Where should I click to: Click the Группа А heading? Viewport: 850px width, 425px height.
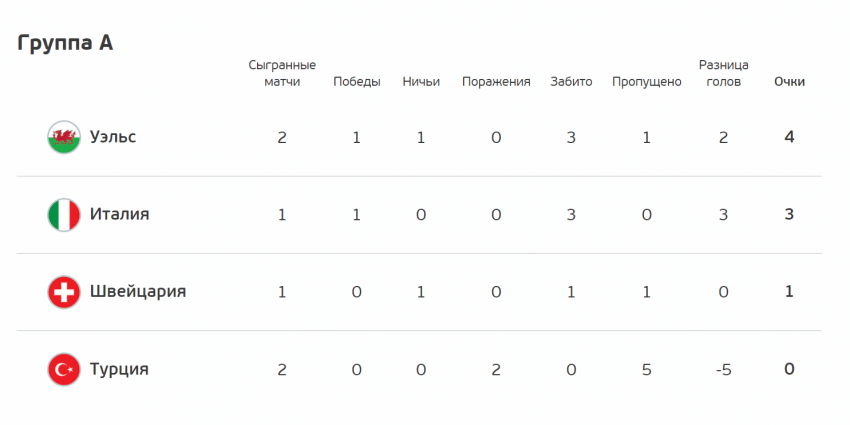(x=65, y=43)
